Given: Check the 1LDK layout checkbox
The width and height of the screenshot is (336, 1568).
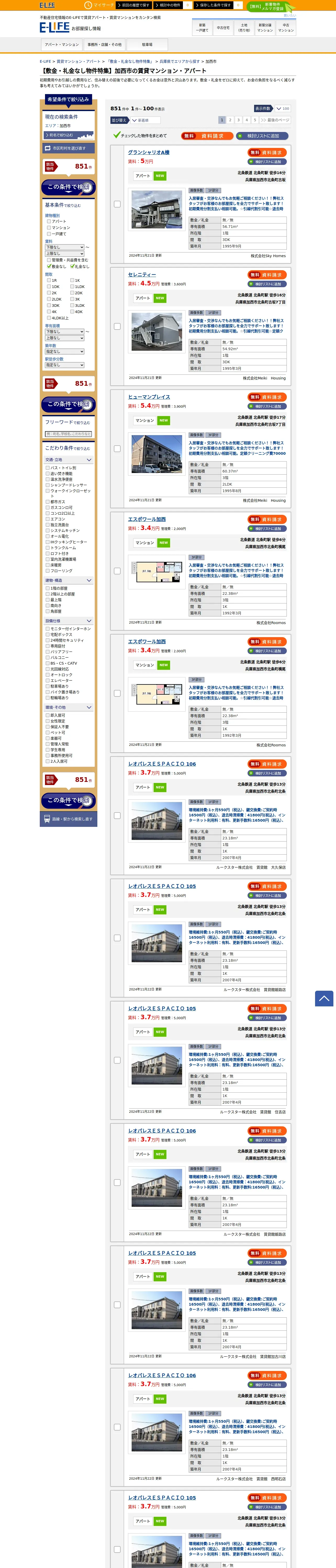Looking at the screenshot, I should (x=72, y=287).
